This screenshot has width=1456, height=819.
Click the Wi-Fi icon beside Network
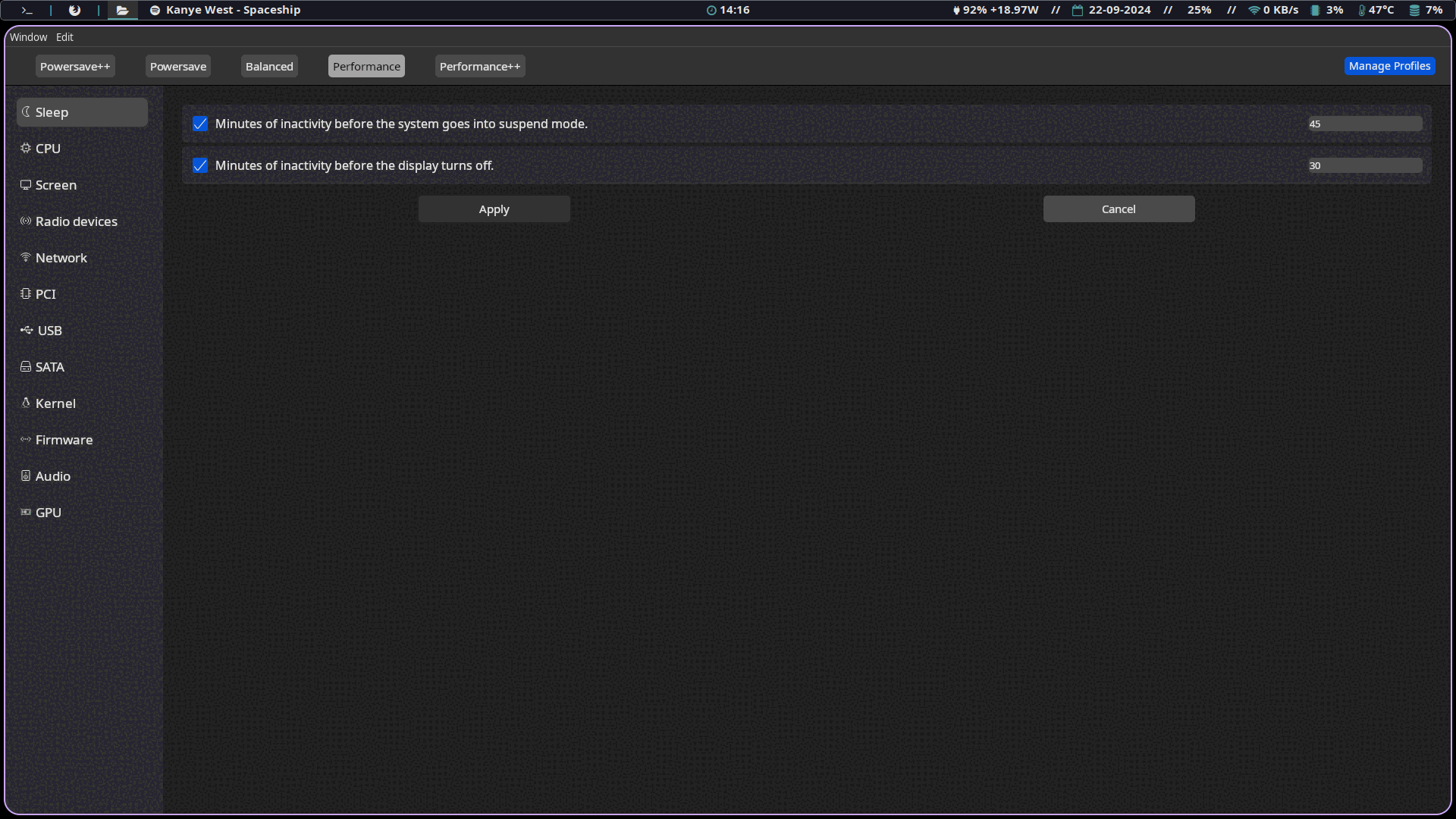click(x=26, y=258)
